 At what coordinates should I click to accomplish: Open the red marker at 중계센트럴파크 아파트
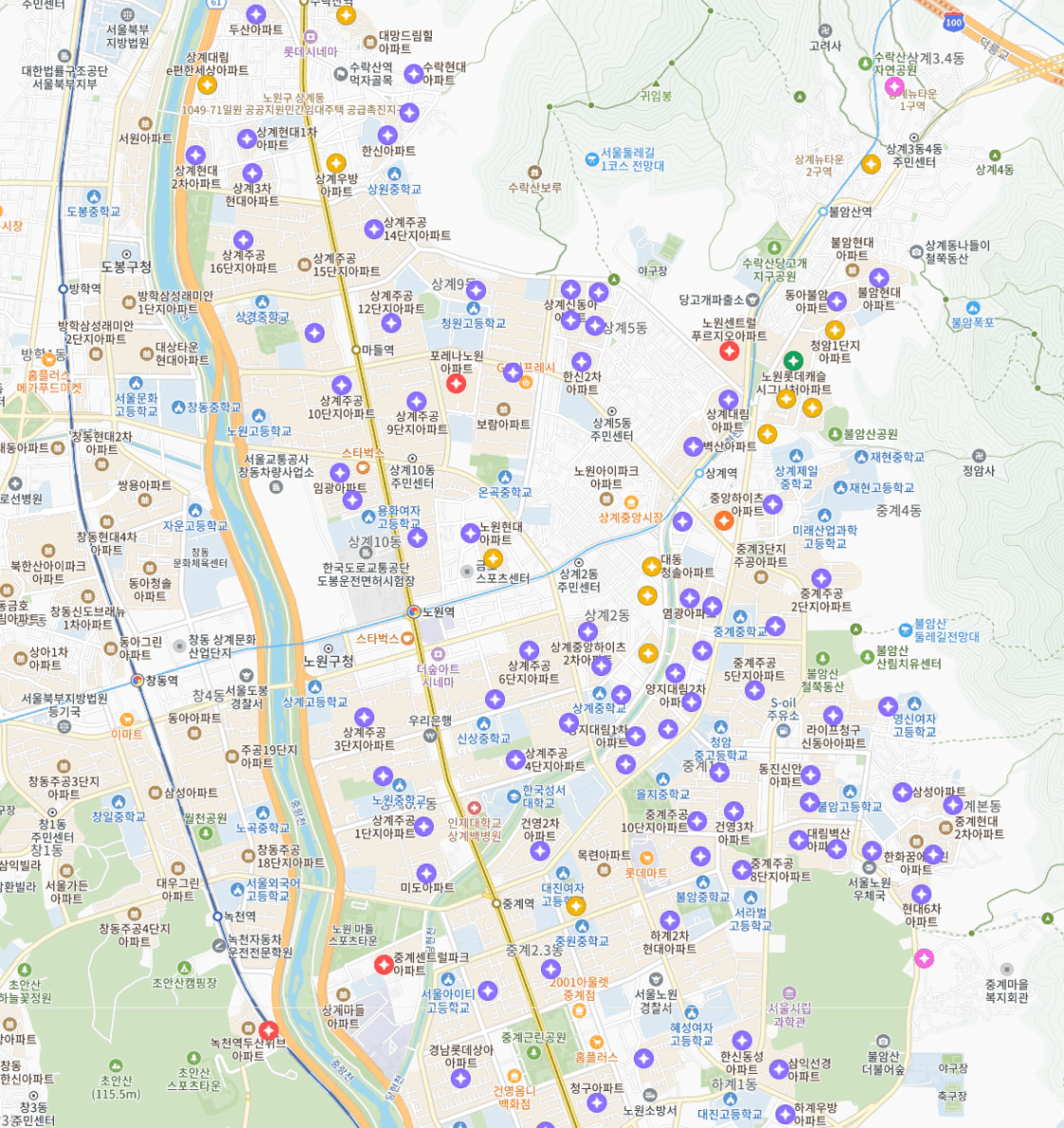coord(383,965)
